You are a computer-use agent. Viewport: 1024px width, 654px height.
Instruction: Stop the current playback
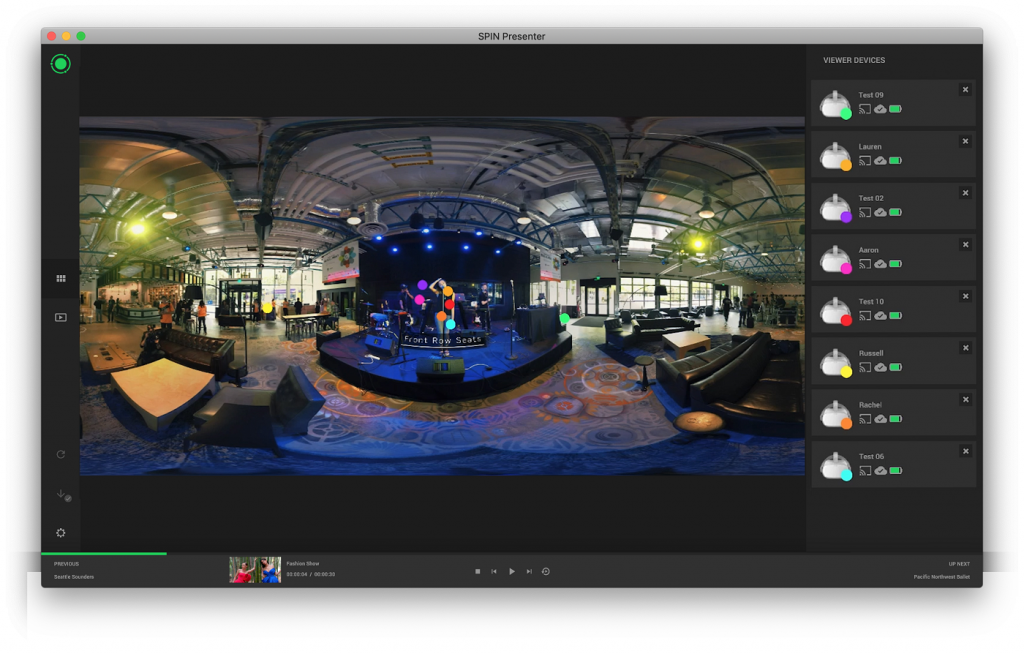(x=478, y=571)
